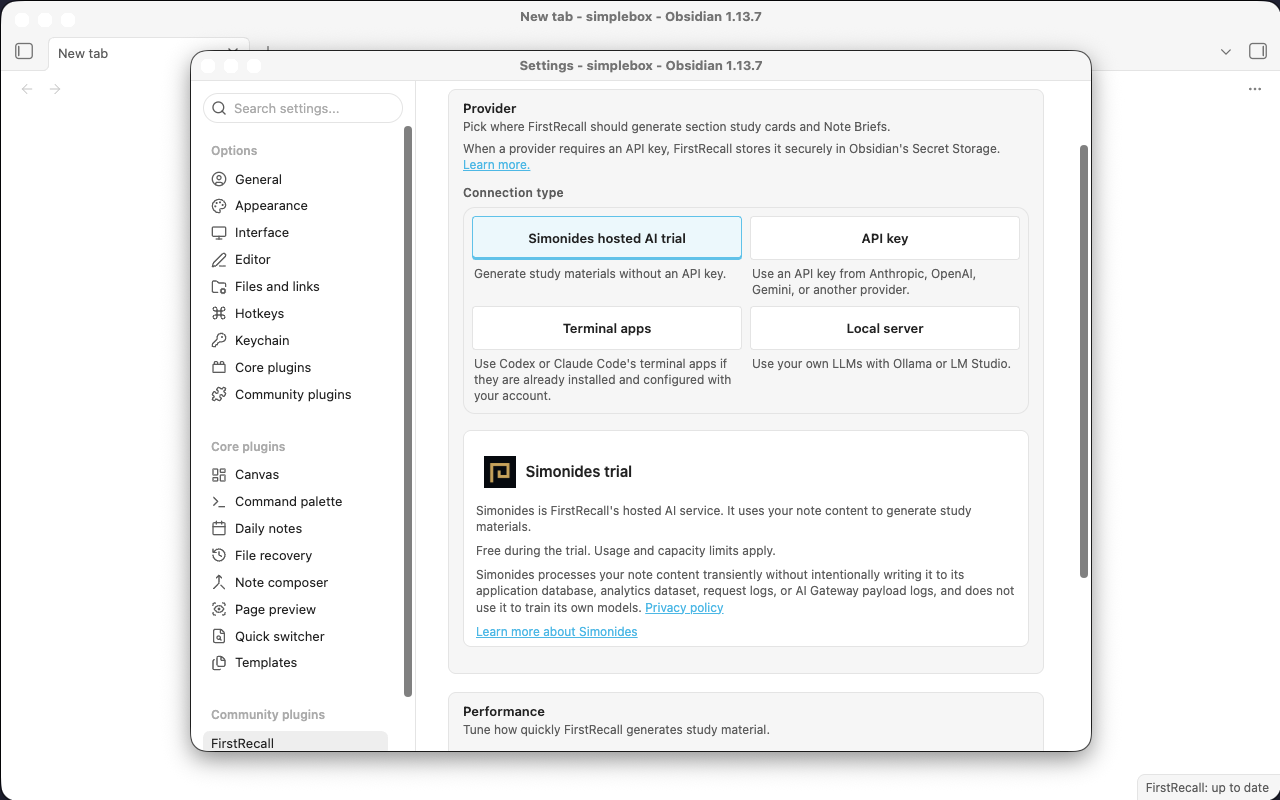The height and width of the screenshot is (800, 1280).
Task: Click the Appearance palette icon
Action: point(219,206)
